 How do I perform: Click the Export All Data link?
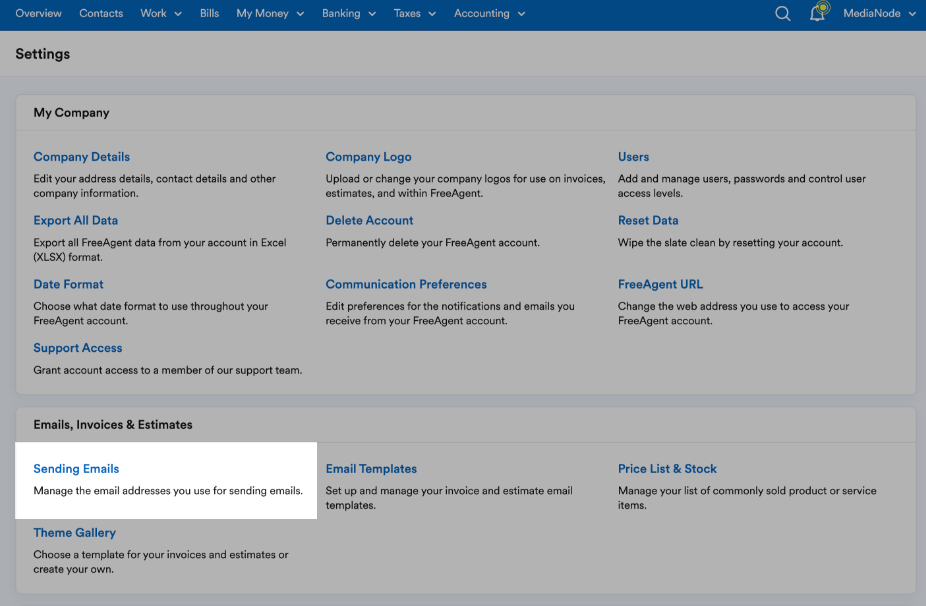click(x=76, y=220)
